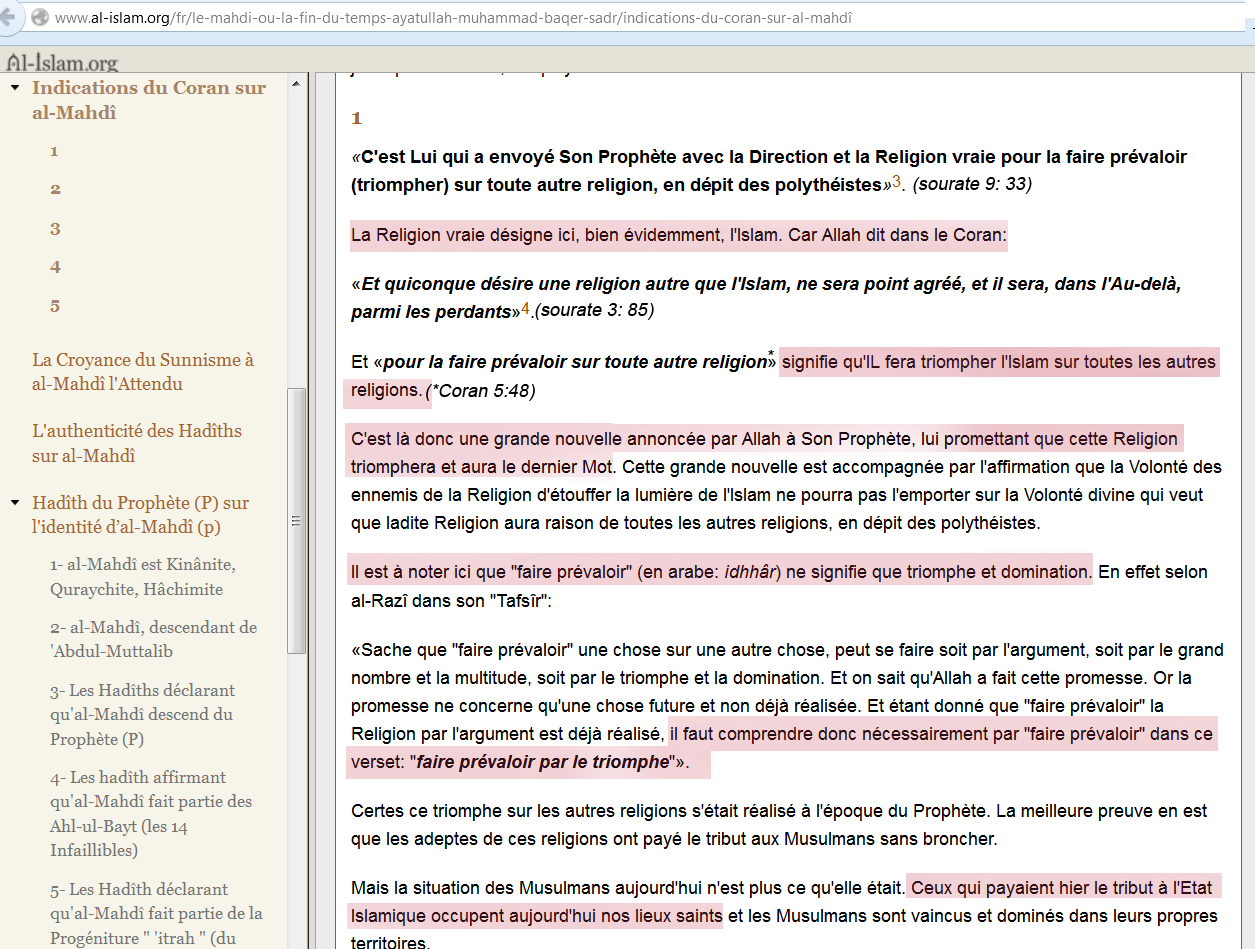
Task: Click footnote reference 3 after polythéistes
Action: pos(897,181)
